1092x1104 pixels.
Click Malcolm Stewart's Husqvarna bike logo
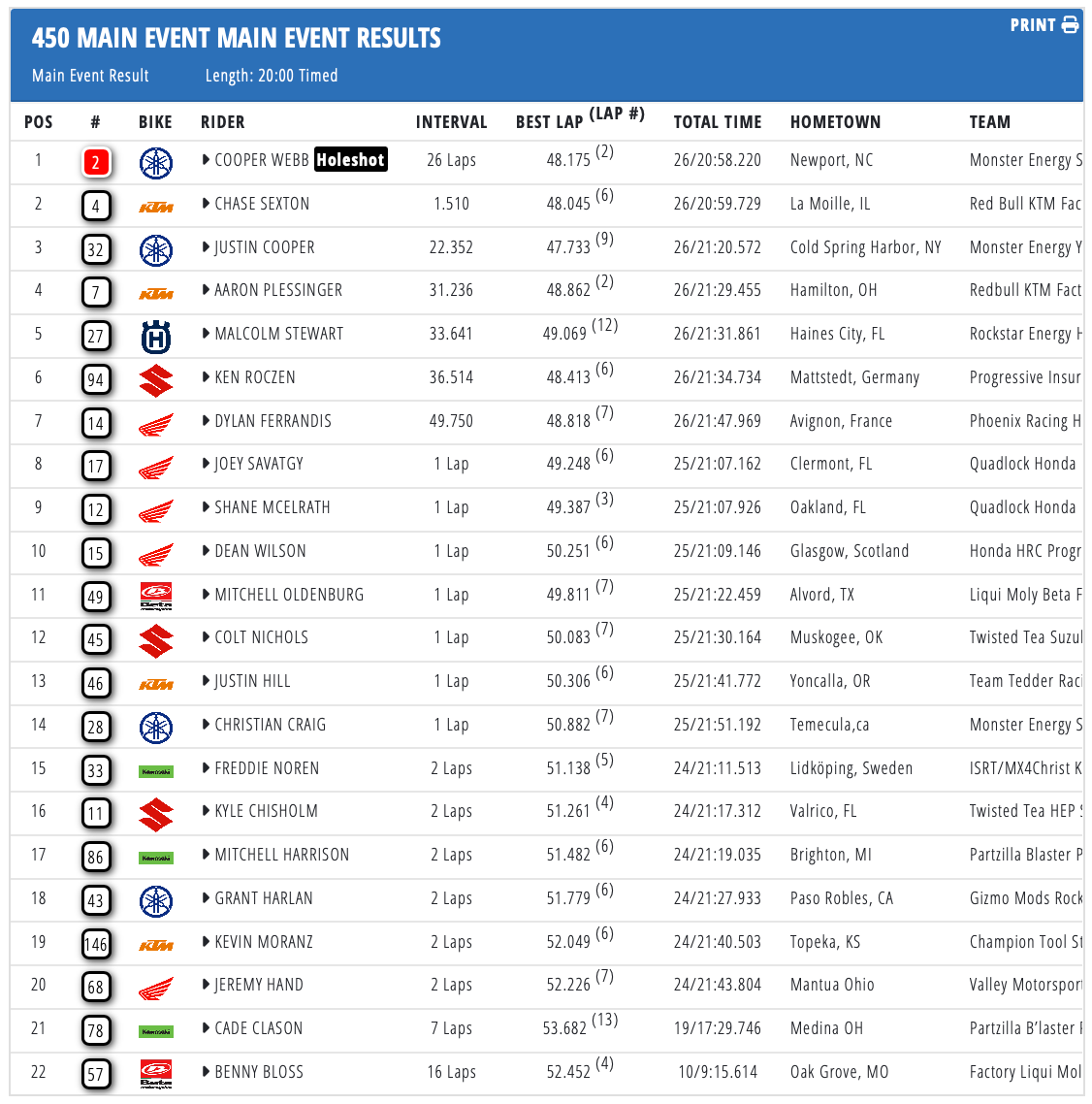pyautogui.click(x=155, y=337)
